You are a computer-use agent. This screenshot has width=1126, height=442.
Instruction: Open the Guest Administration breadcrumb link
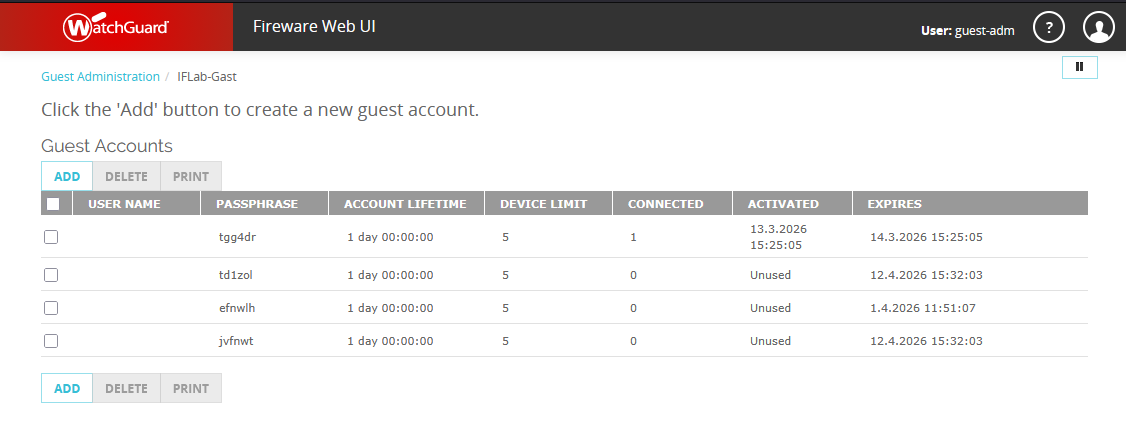tap(100, 76)
